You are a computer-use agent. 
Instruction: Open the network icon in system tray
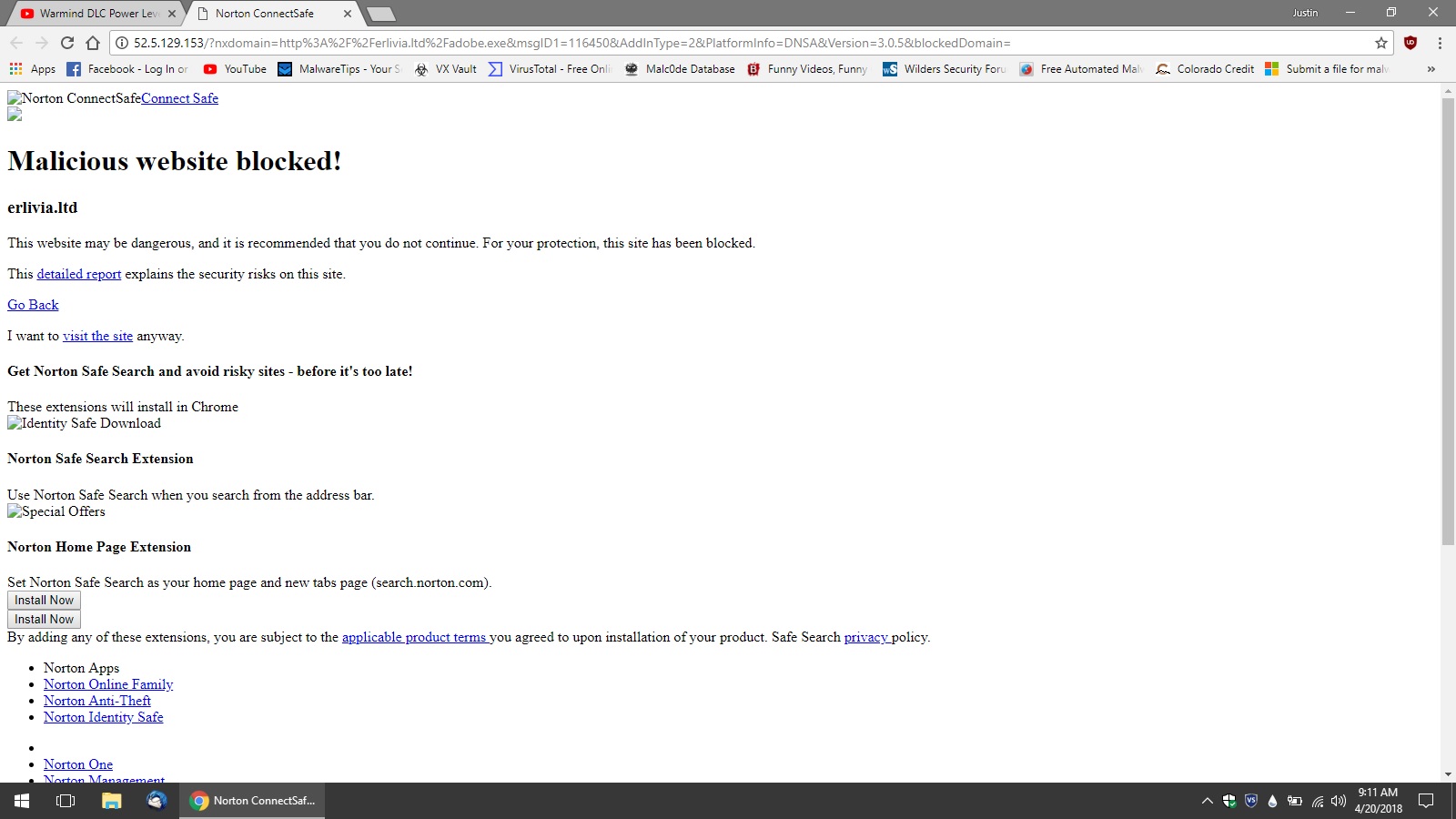1317,801
